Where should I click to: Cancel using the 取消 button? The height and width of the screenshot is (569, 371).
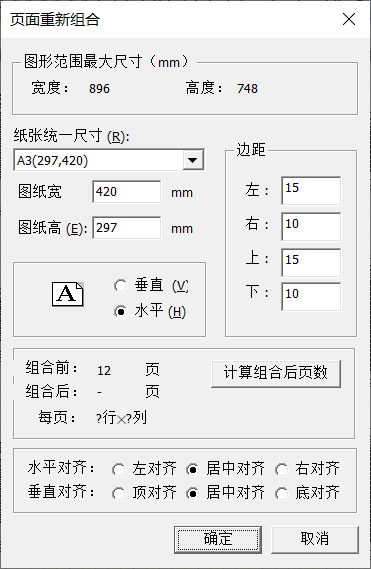tap(315, 539)
